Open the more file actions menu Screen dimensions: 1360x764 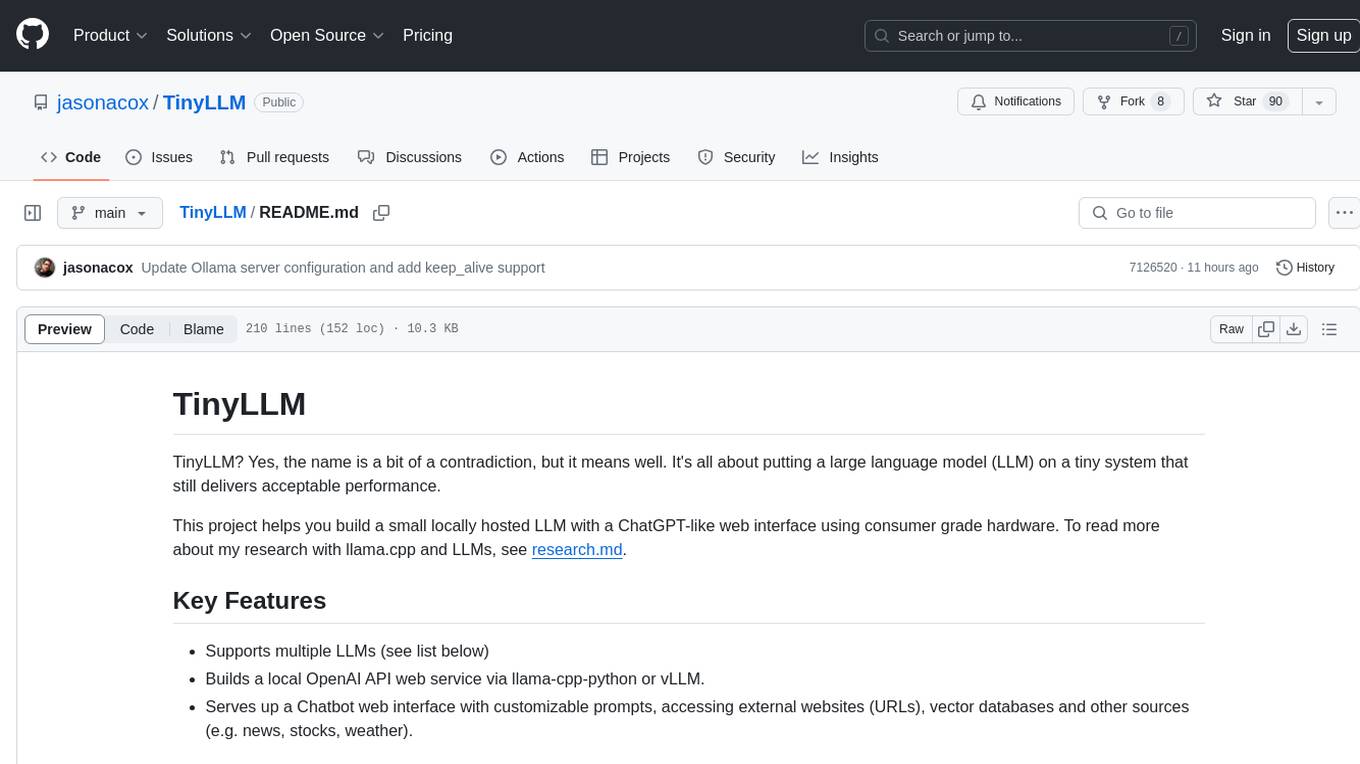click(x=1344, y=213)
